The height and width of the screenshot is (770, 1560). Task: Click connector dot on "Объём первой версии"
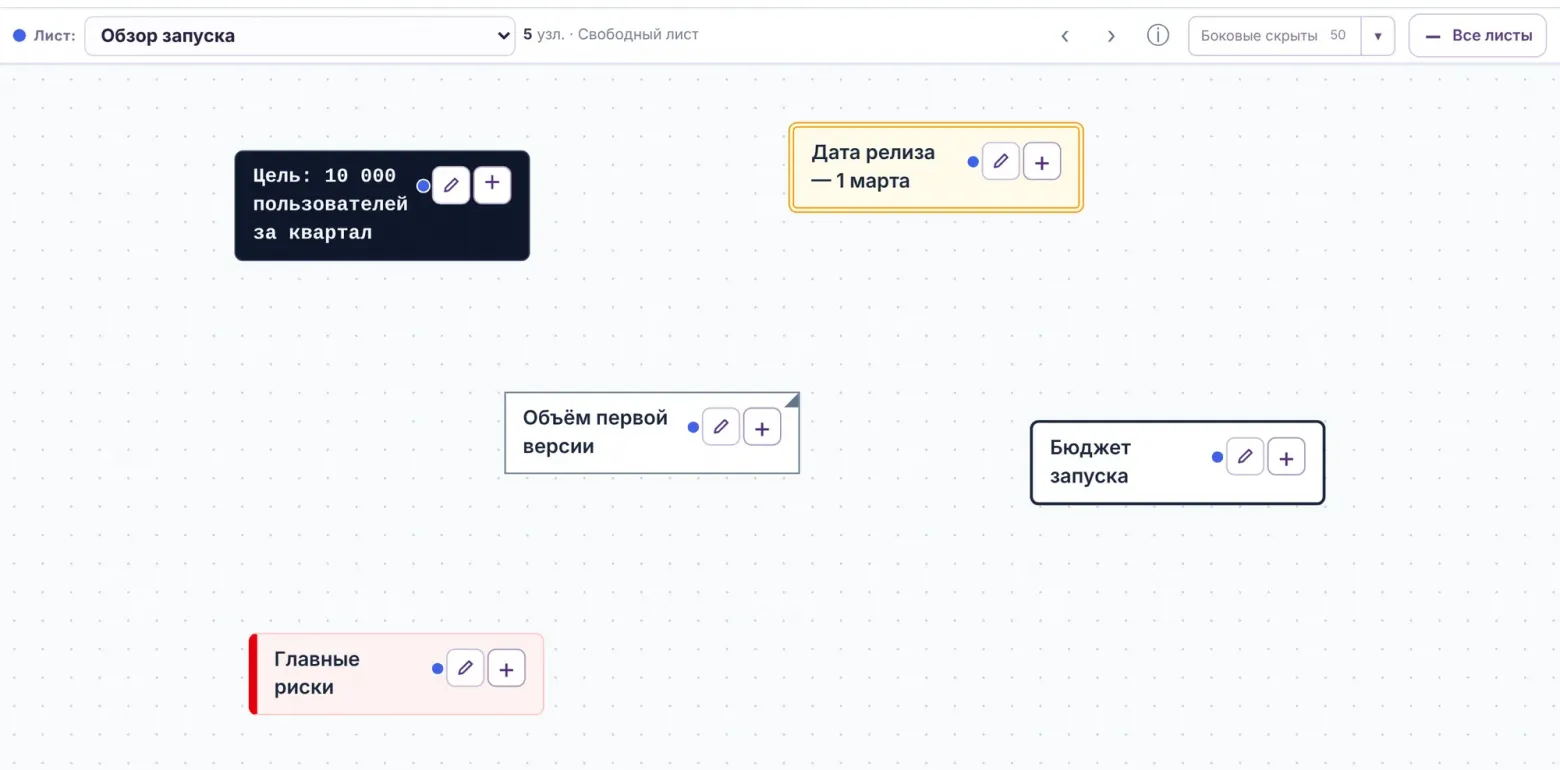click(693, 427)
